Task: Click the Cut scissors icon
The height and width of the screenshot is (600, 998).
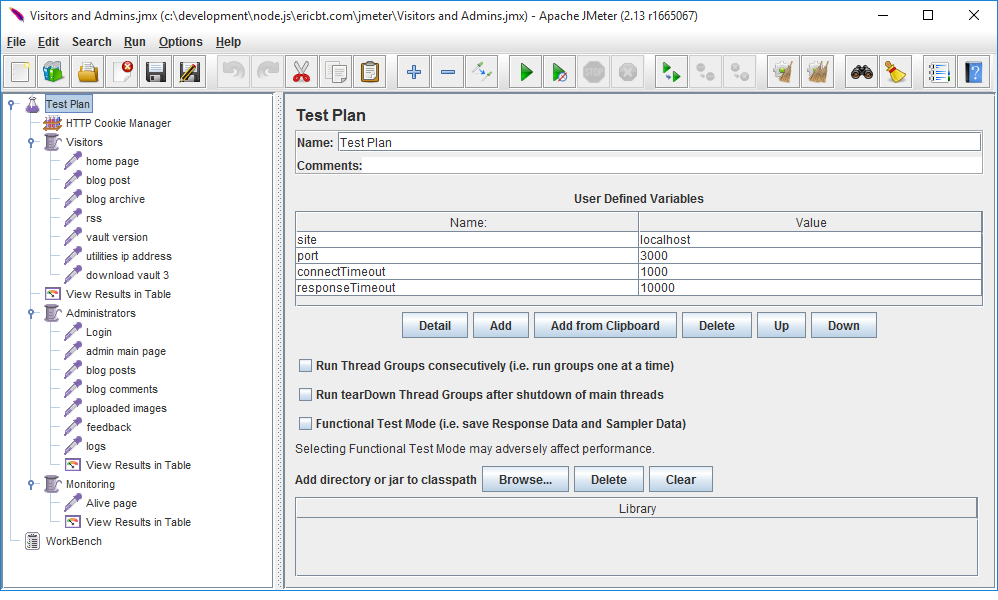Action: click(x=302, y=72)
